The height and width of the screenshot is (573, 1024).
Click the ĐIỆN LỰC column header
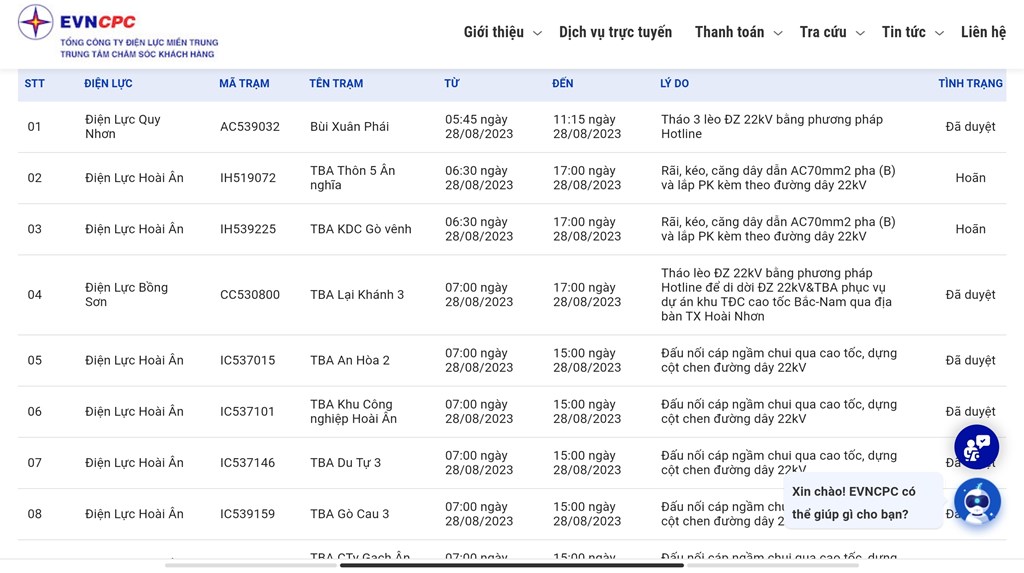108,84
